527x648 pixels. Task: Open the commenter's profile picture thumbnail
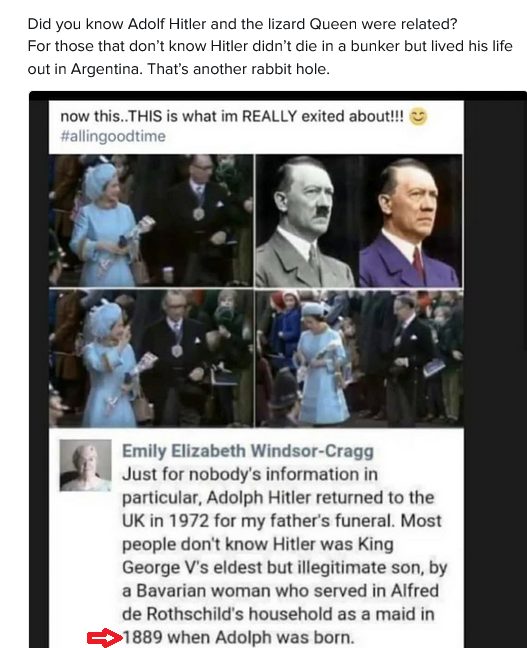coord(86,465)
